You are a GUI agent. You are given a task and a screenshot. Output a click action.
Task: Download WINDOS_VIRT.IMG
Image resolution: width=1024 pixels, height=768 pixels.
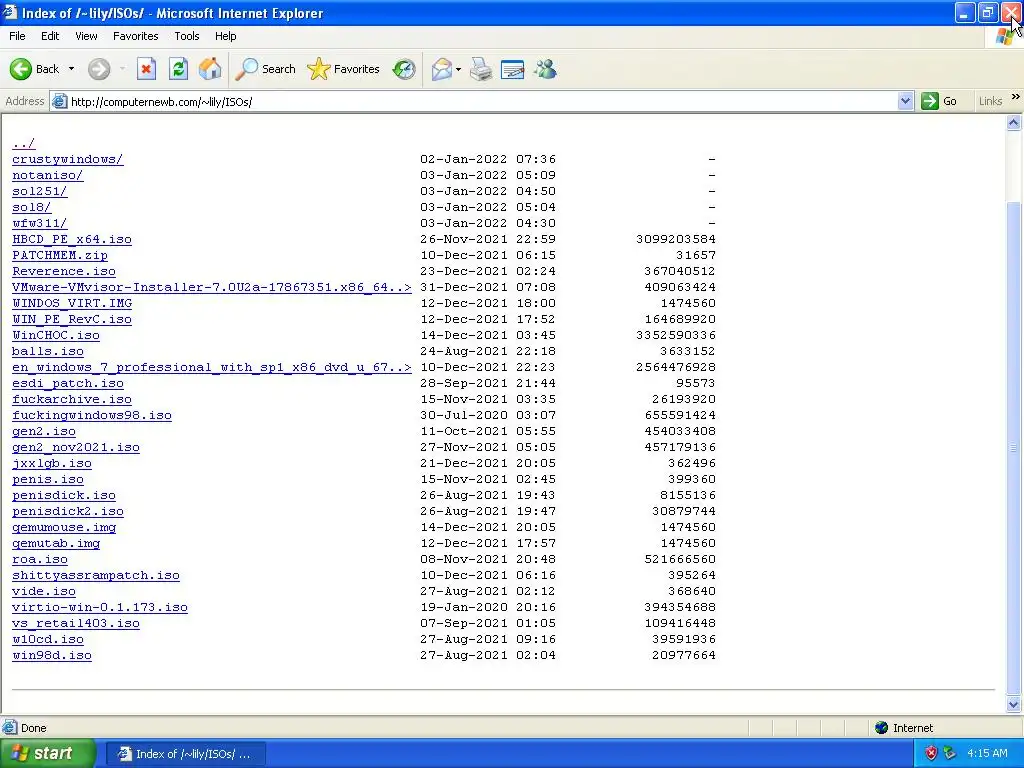point(72,303)
